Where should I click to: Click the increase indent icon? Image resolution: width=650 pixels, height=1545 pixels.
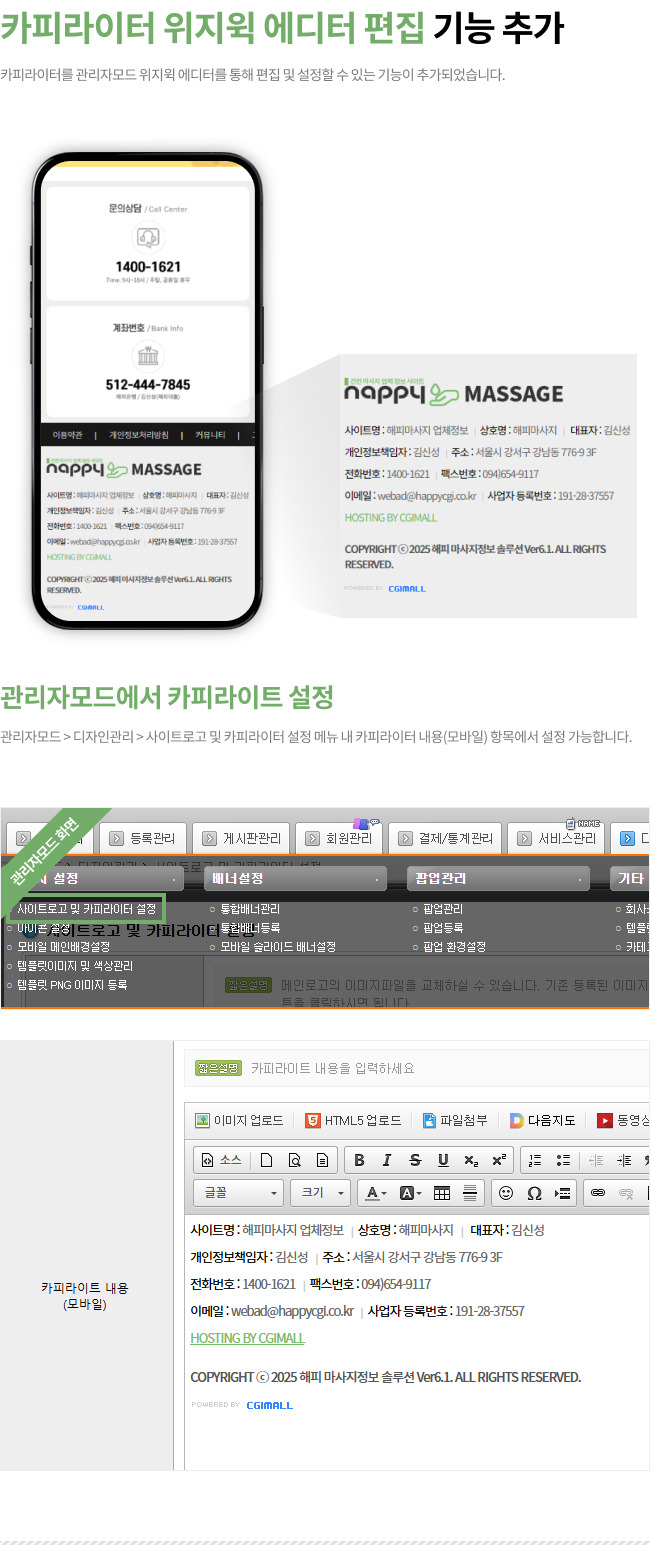click(624, 1160)
